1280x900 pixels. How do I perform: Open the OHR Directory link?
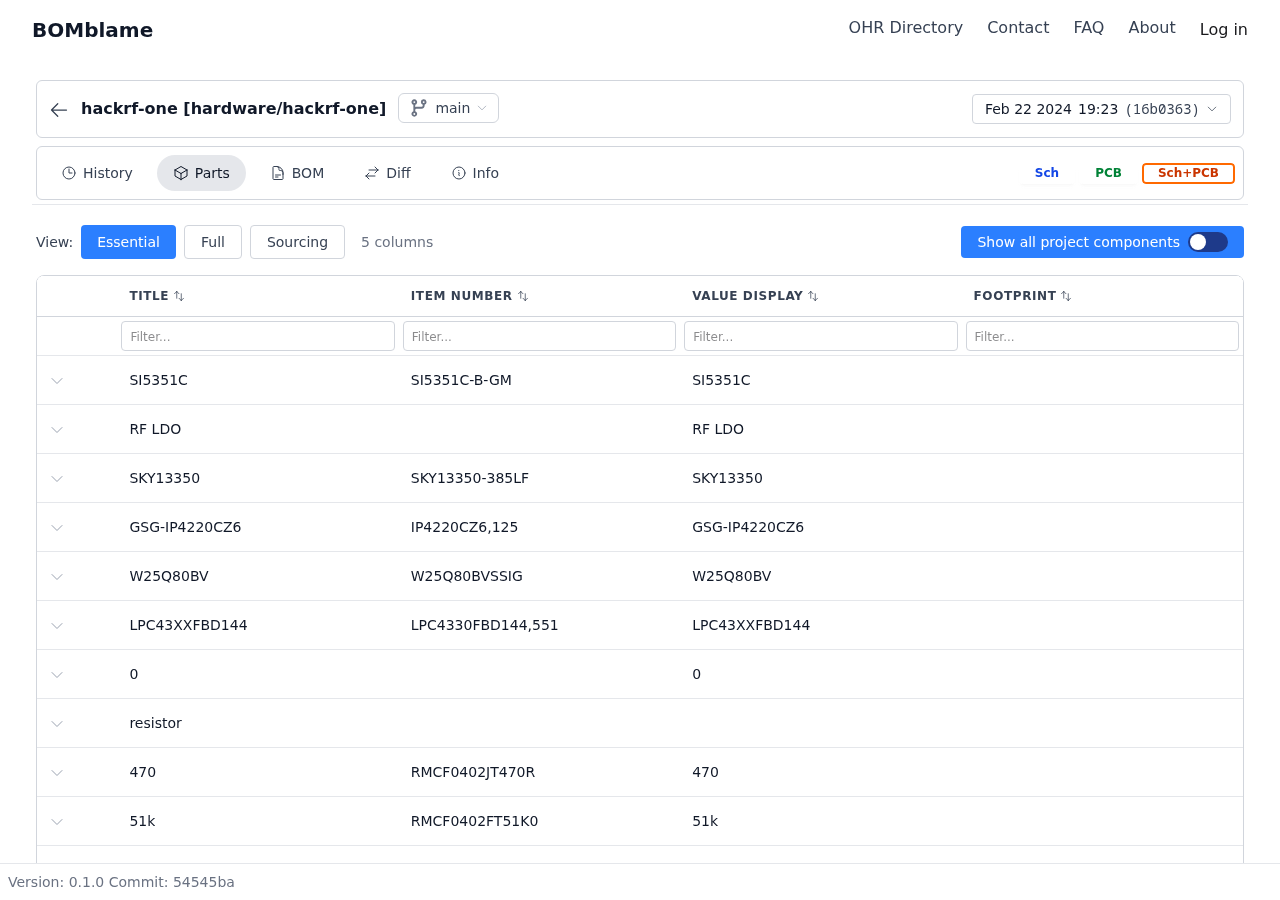[x=905, y=28]
